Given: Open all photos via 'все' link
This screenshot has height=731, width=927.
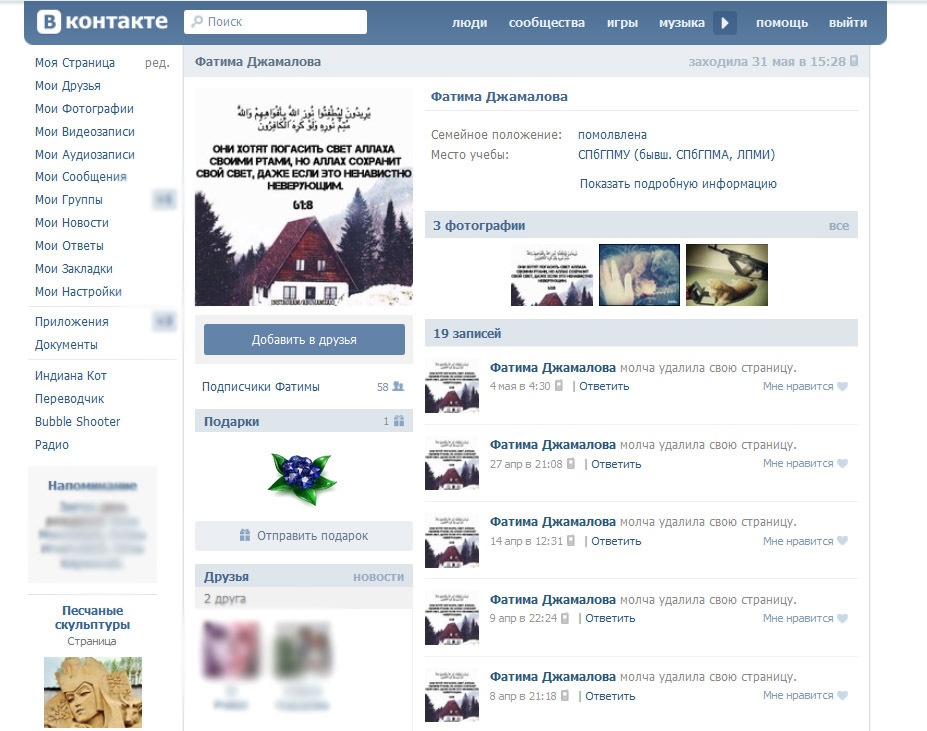Looking at the screenshot, I should coord(838,225).
